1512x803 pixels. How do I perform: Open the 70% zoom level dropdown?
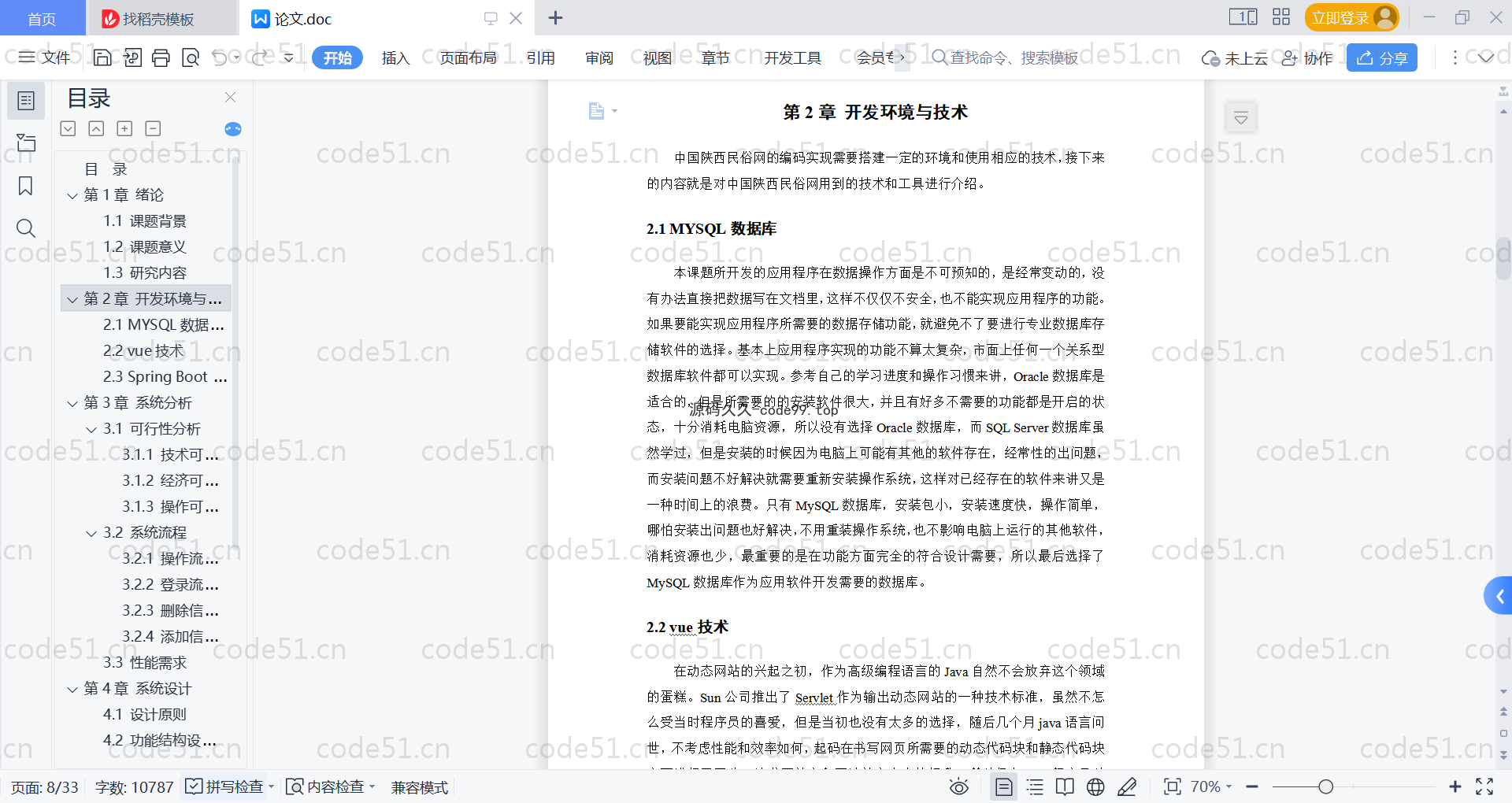click(1211, 786)
